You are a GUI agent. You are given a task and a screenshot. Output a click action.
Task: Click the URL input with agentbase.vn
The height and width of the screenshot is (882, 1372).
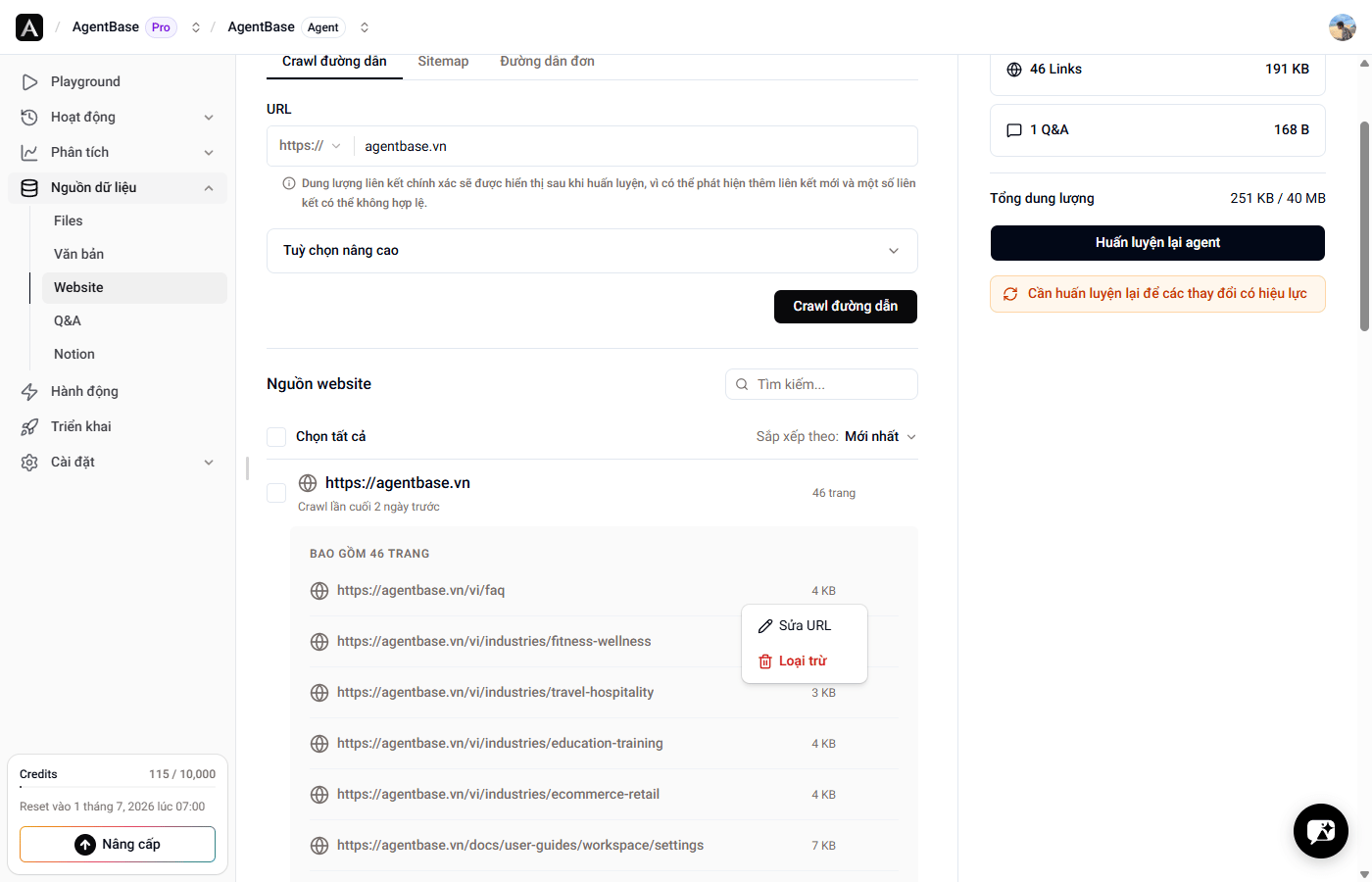[x=635, y=146]
